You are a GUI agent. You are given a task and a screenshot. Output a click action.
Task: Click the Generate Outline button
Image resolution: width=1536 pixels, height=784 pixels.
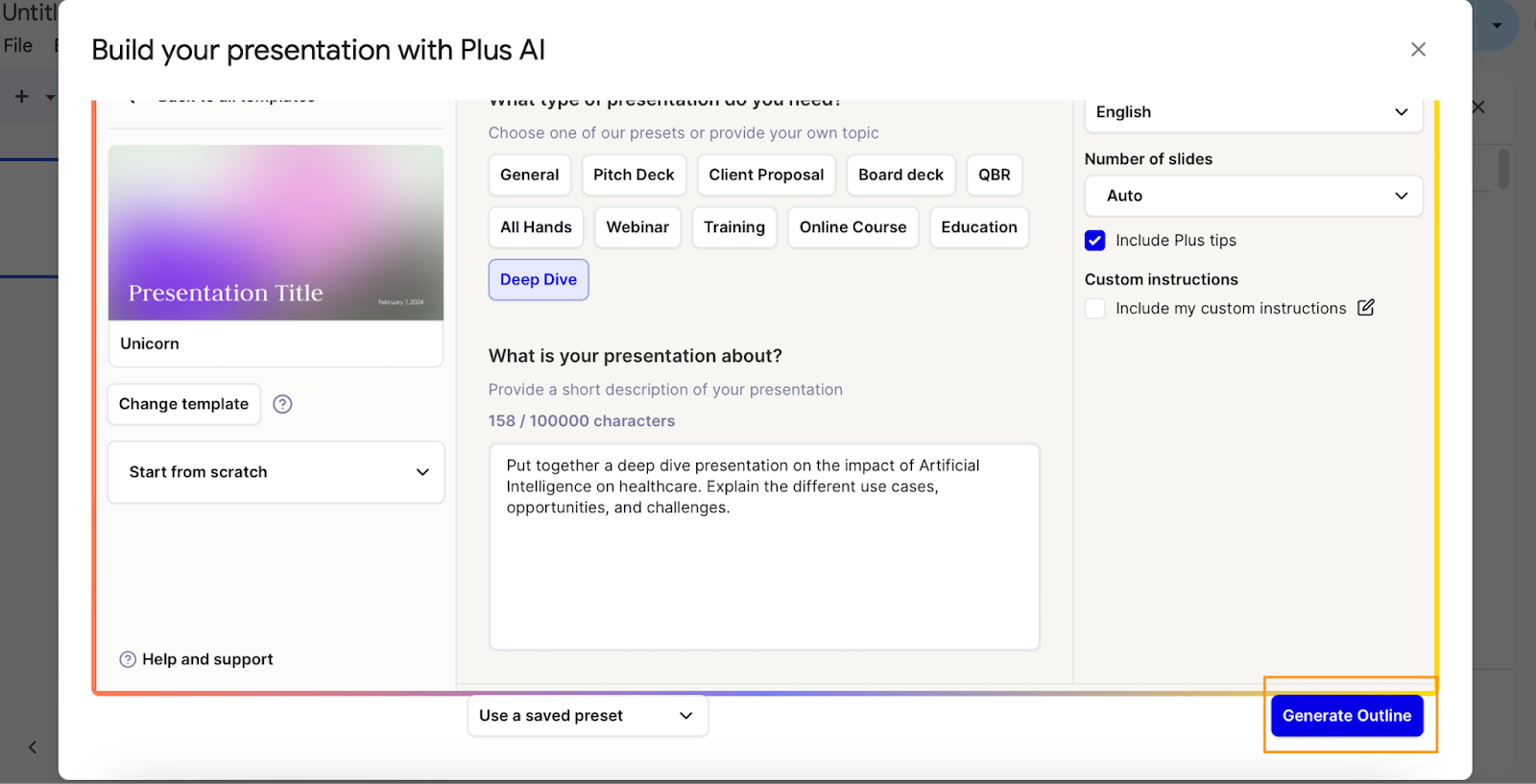click(x=1347, y=716)
